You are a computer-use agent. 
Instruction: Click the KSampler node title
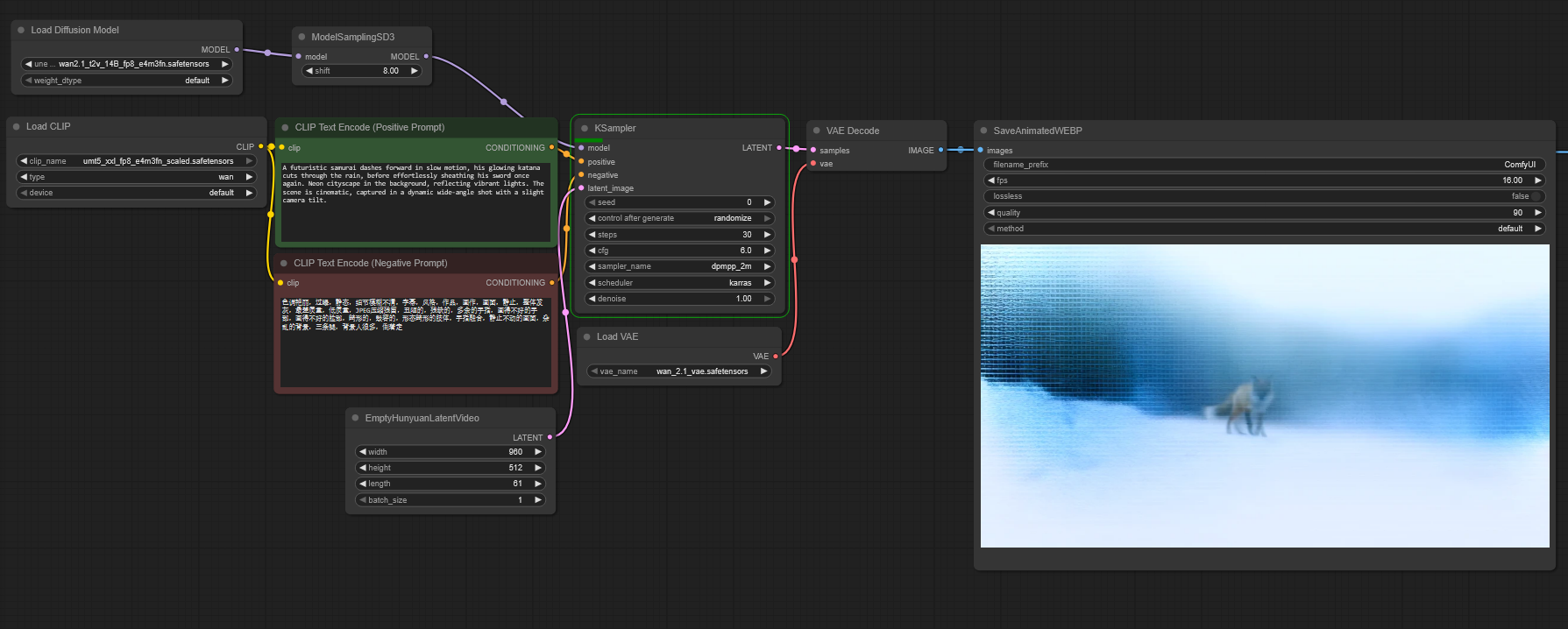tap(615, 128)
